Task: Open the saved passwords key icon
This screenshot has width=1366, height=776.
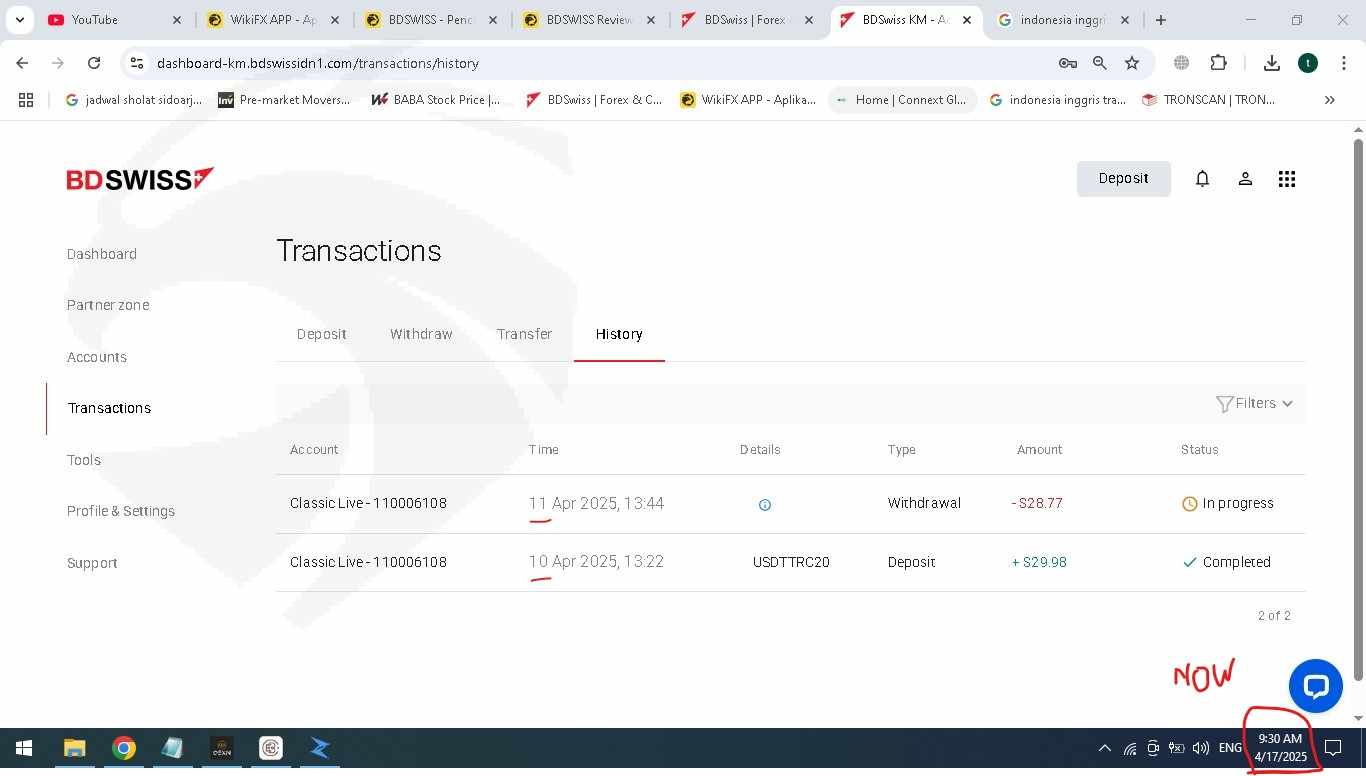Action: 1068,63
